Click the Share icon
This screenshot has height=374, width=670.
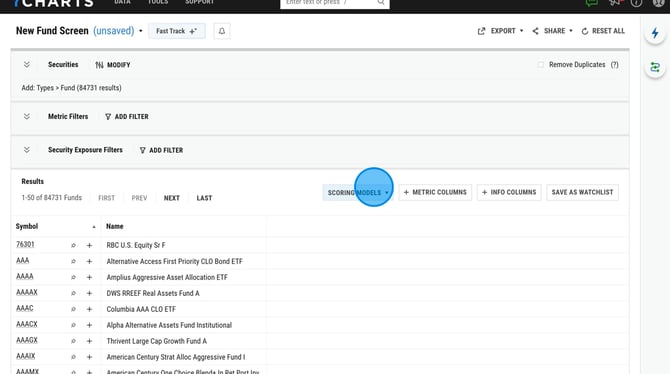pos(535,31)
